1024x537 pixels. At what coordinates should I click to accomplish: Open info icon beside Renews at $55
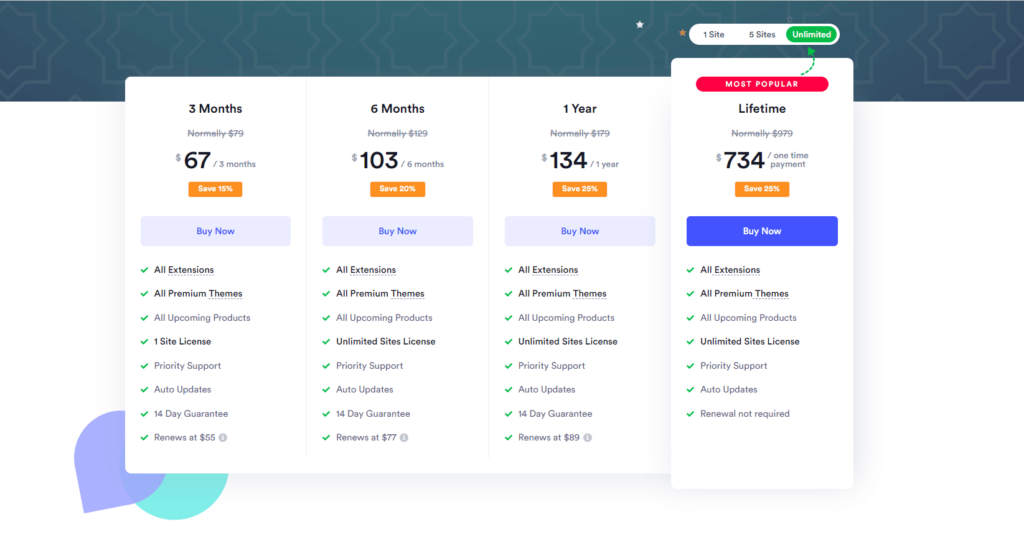[223, 438]
